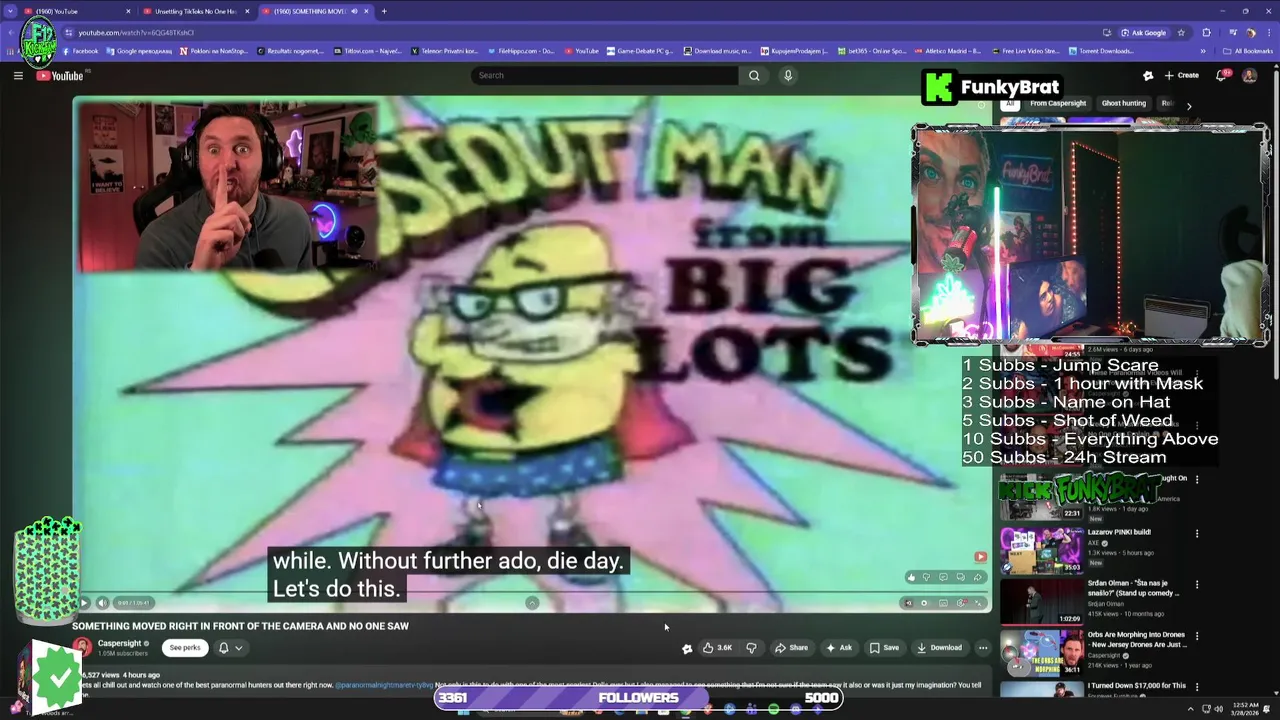
Task: Collapse player controls via center chevron
Action: (532, 602)
